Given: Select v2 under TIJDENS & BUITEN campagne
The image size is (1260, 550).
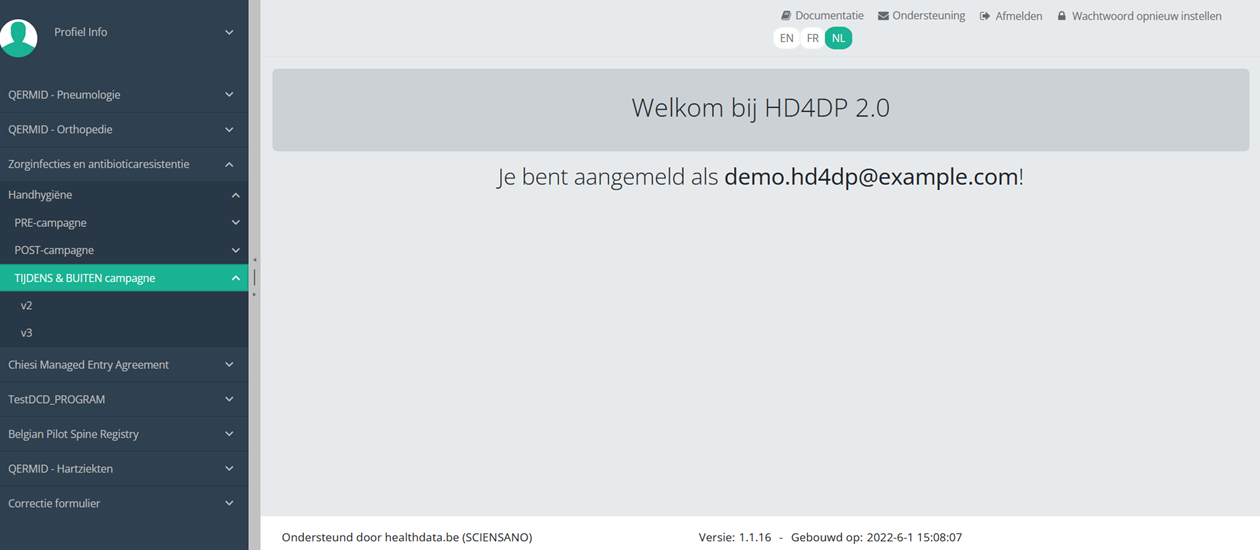Looking at the screenshot, I should tap(27, 305).
